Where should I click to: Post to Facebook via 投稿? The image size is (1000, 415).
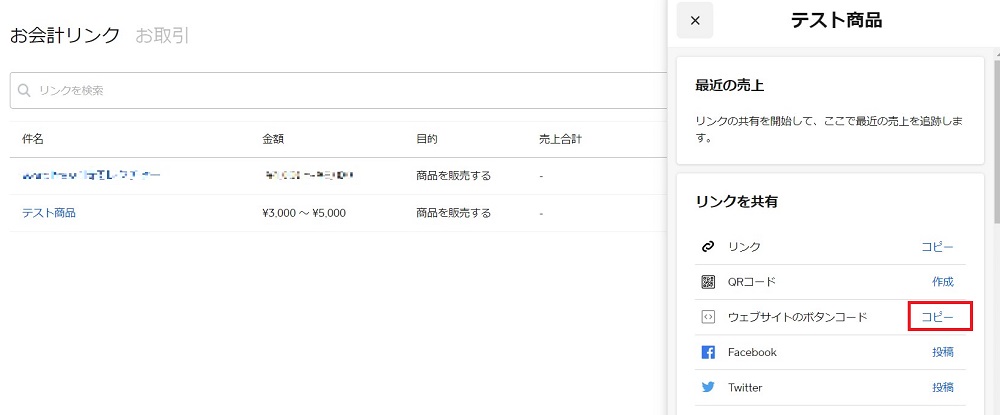tap(942, 352)
